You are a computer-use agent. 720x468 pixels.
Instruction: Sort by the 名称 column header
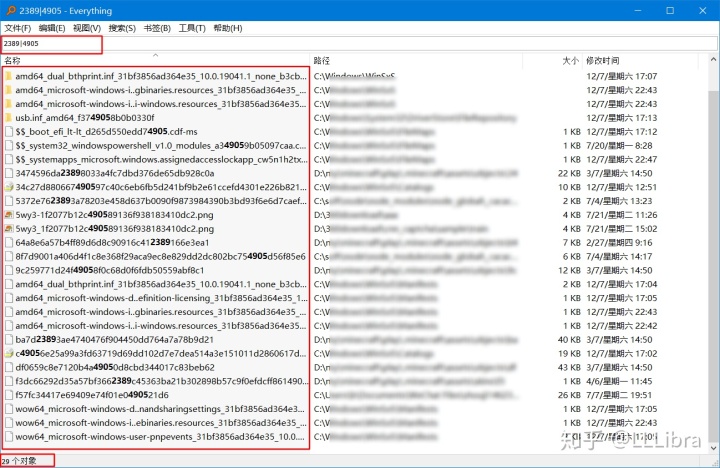[155, 60]
